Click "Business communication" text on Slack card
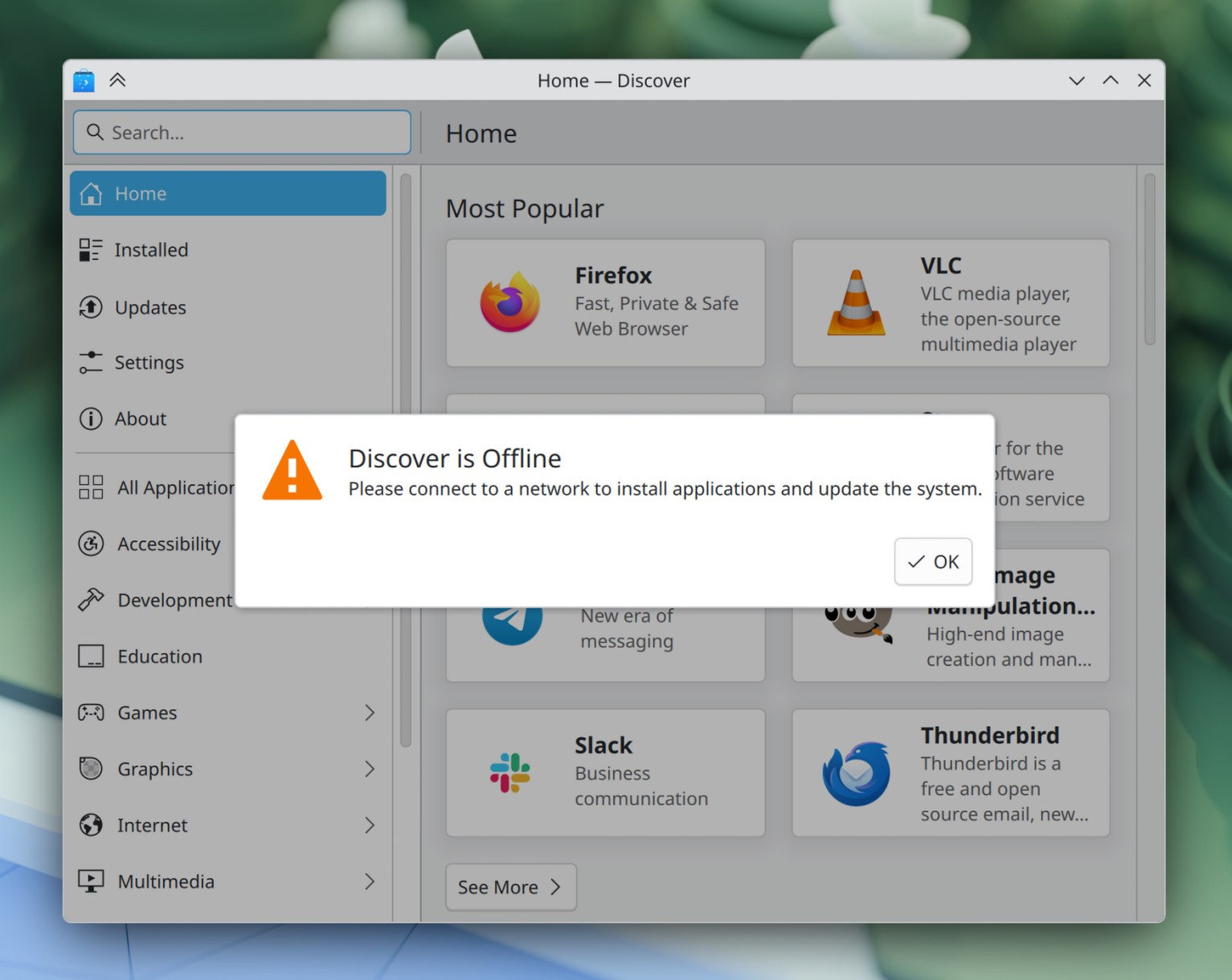1232x980 pixels. click(x=641, y=785)
